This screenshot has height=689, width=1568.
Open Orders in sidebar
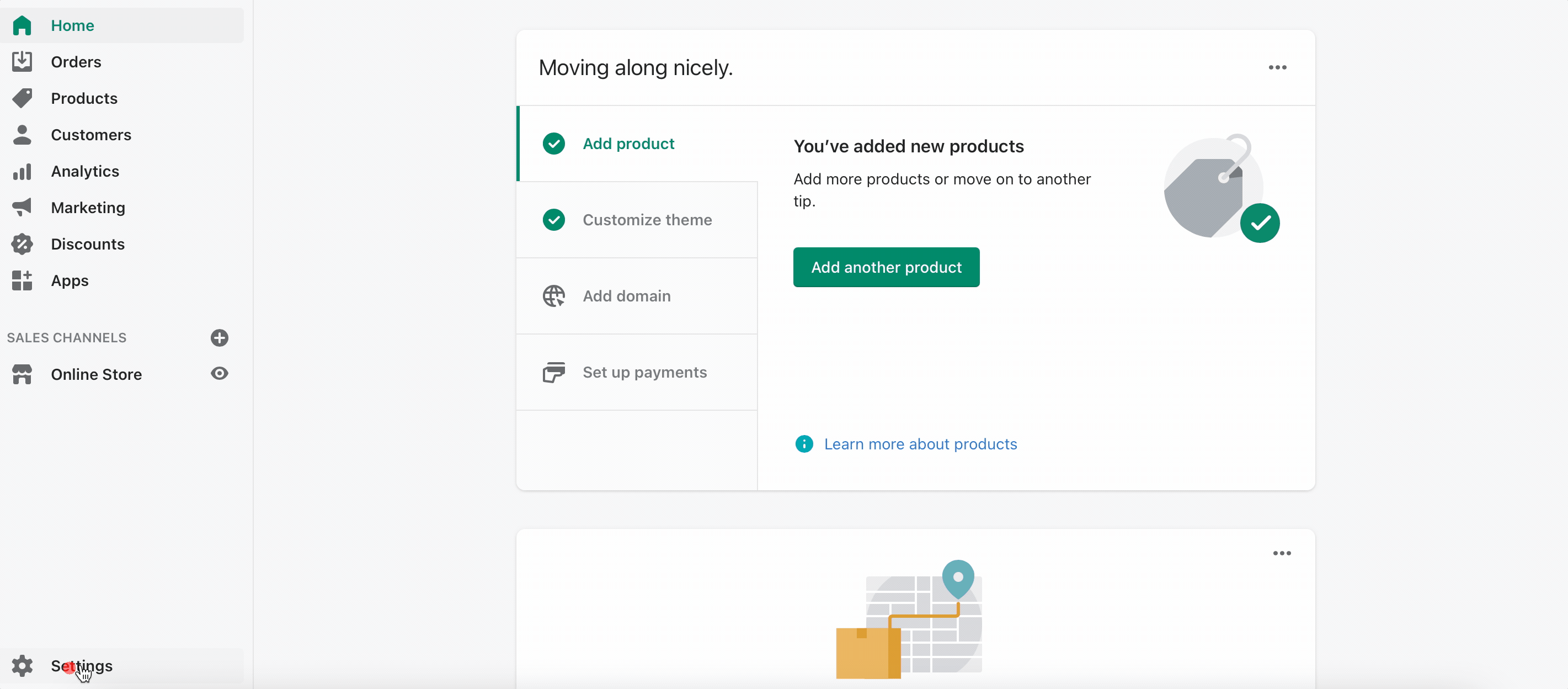(122, 61)
